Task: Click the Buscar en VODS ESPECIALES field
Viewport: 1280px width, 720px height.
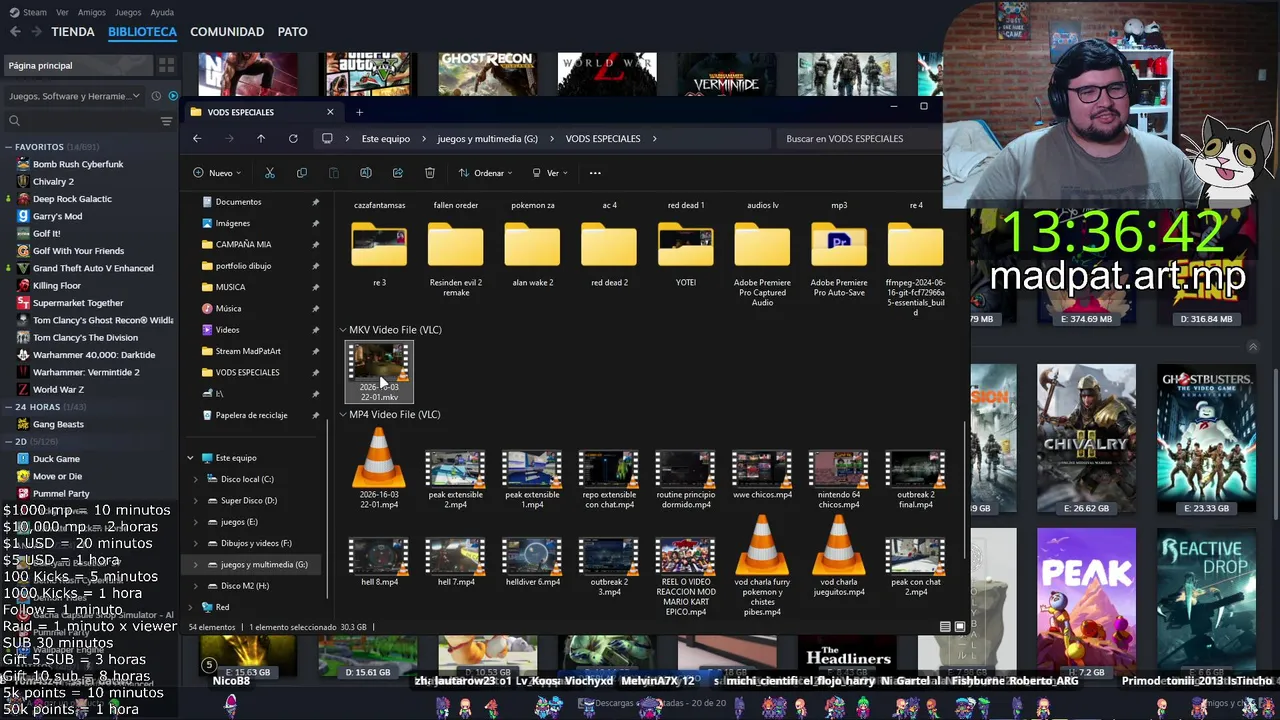Action: click(858, 138)
